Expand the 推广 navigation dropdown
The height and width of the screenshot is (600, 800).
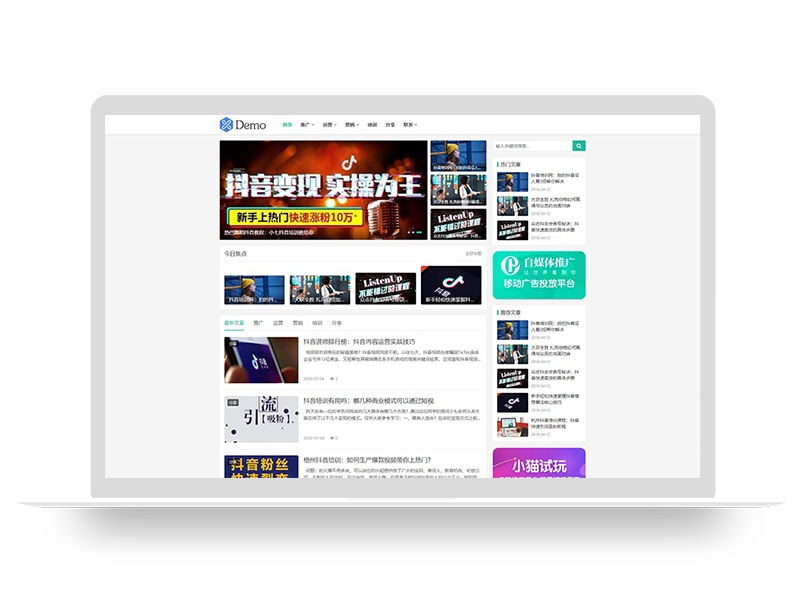pyautogui.click(x=306, y=125)
